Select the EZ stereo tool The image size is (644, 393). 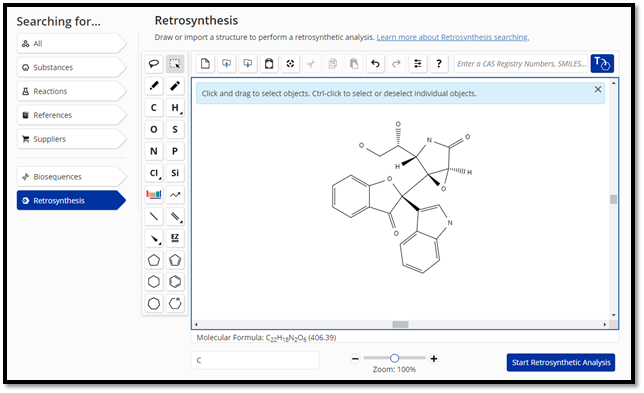(175, 238)
